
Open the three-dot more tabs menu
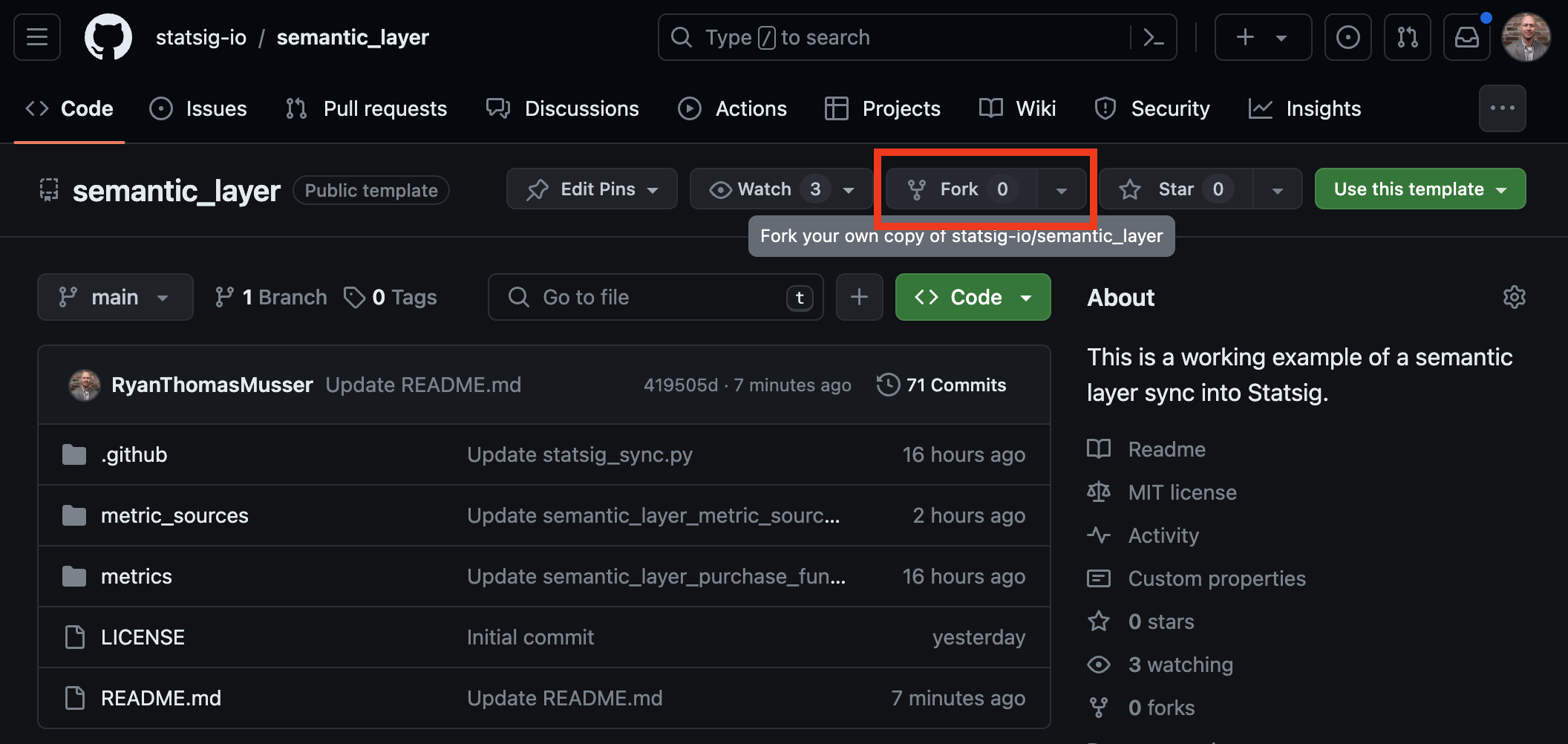pos(1503,108)
